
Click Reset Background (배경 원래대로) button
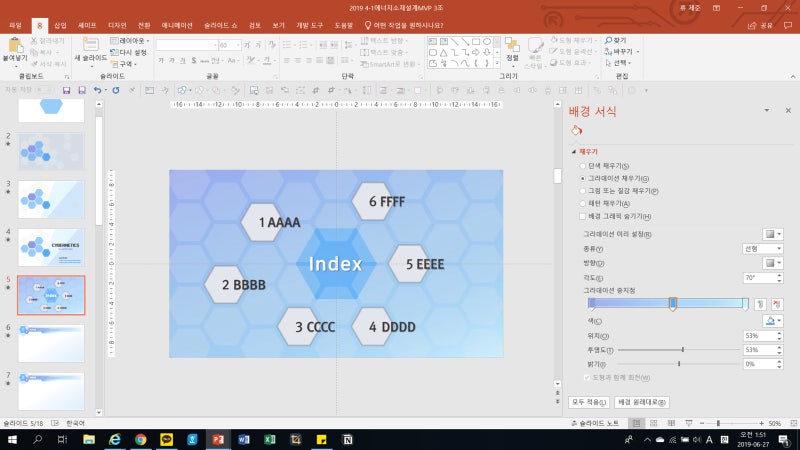pyautogui.click(x=642, y=401)
